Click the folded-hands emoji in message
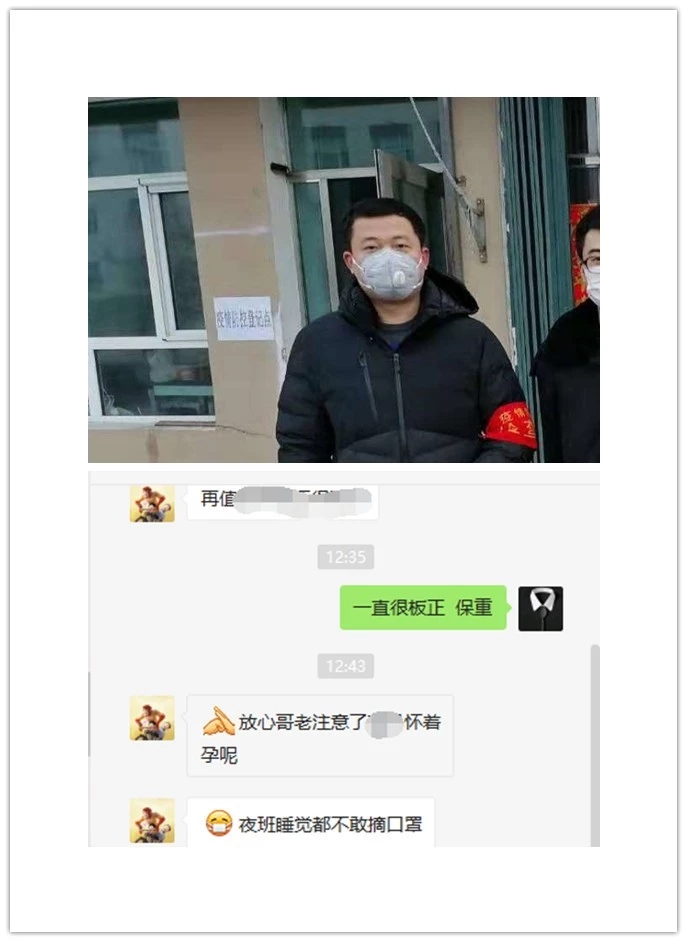The image size is (687, 942). click(218, 722)
